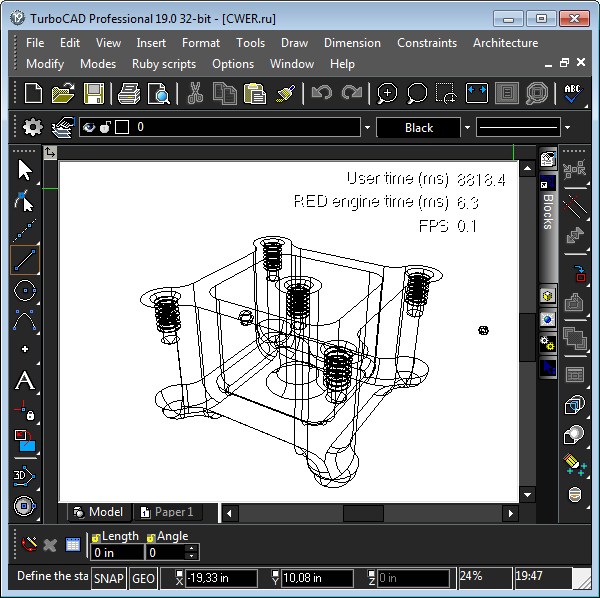Screen dimensions: 600x598
Task: Toggle the Length lock checkbox
Action: 96,537
